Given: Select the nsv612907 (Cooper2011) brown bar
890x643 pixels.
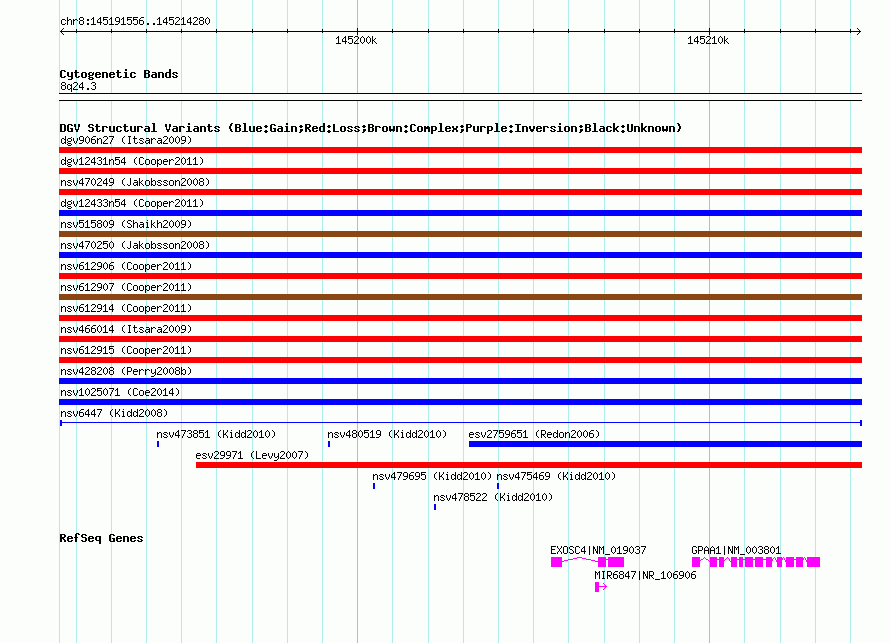Looking at the screenshot, I should point(460,297).
